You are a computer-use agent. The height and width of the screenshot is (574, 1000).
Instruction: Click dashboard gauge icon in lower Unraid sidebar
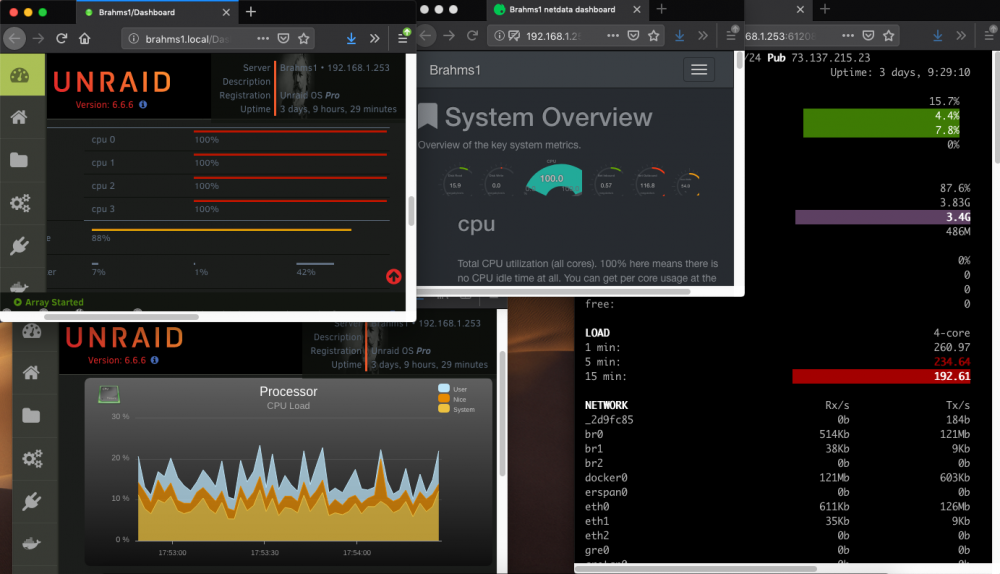(x=31, y=332)
